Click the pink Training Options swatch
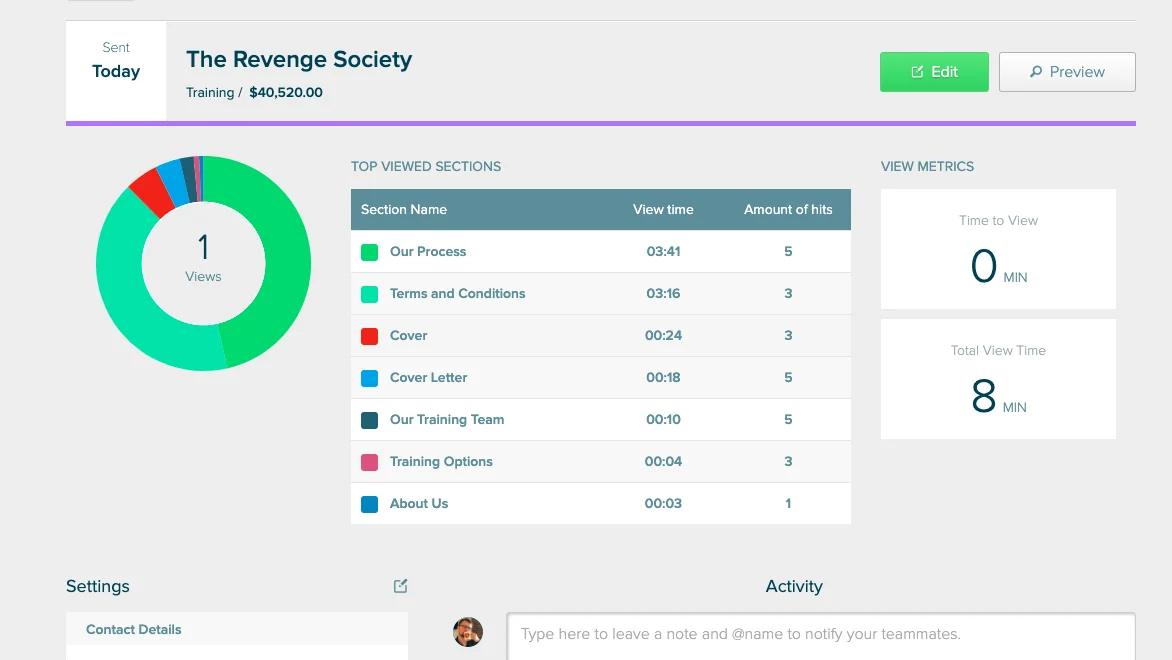 tap(369, 462)
